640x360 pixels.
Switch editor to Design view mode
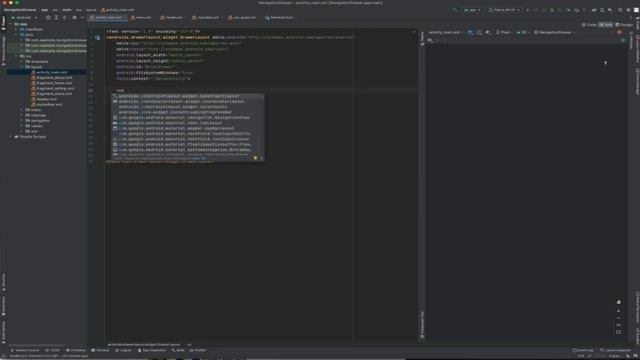tap(624, 25)
